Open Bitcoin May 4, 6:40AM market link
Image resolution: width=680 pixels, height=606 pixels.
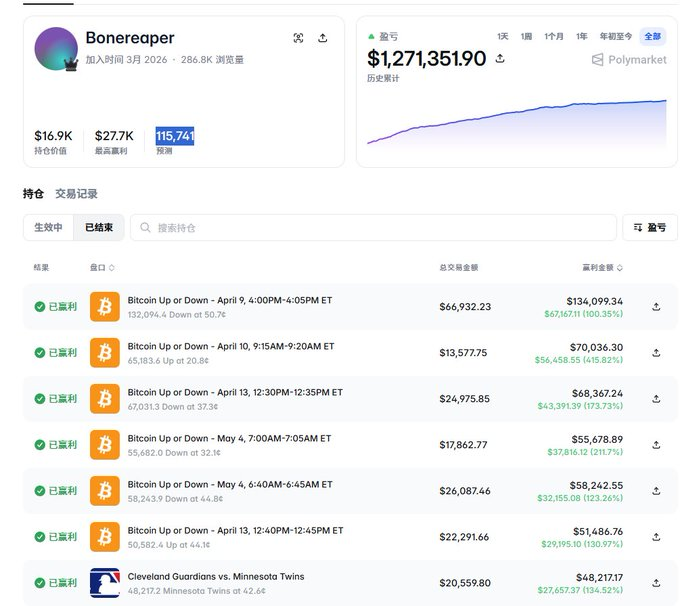pos(230,484)
